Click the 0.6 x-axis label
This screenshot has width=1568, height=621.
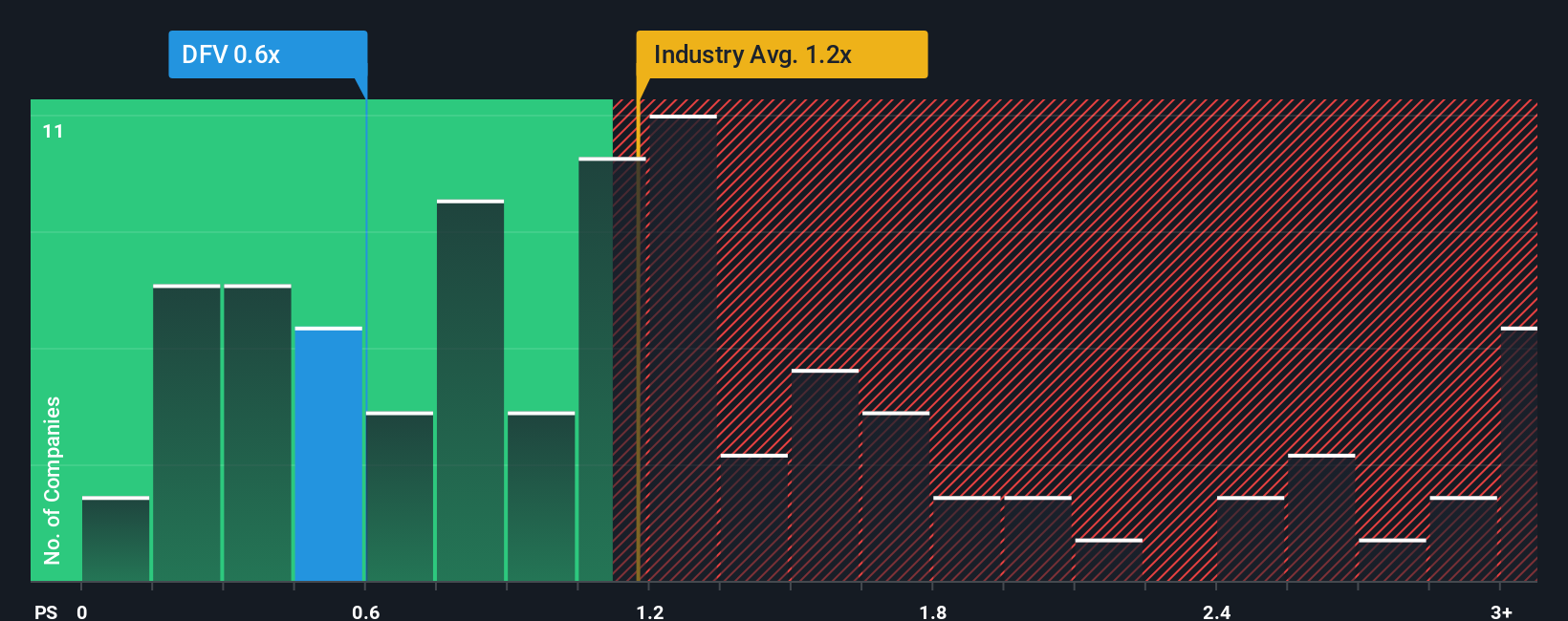(365, 611)
